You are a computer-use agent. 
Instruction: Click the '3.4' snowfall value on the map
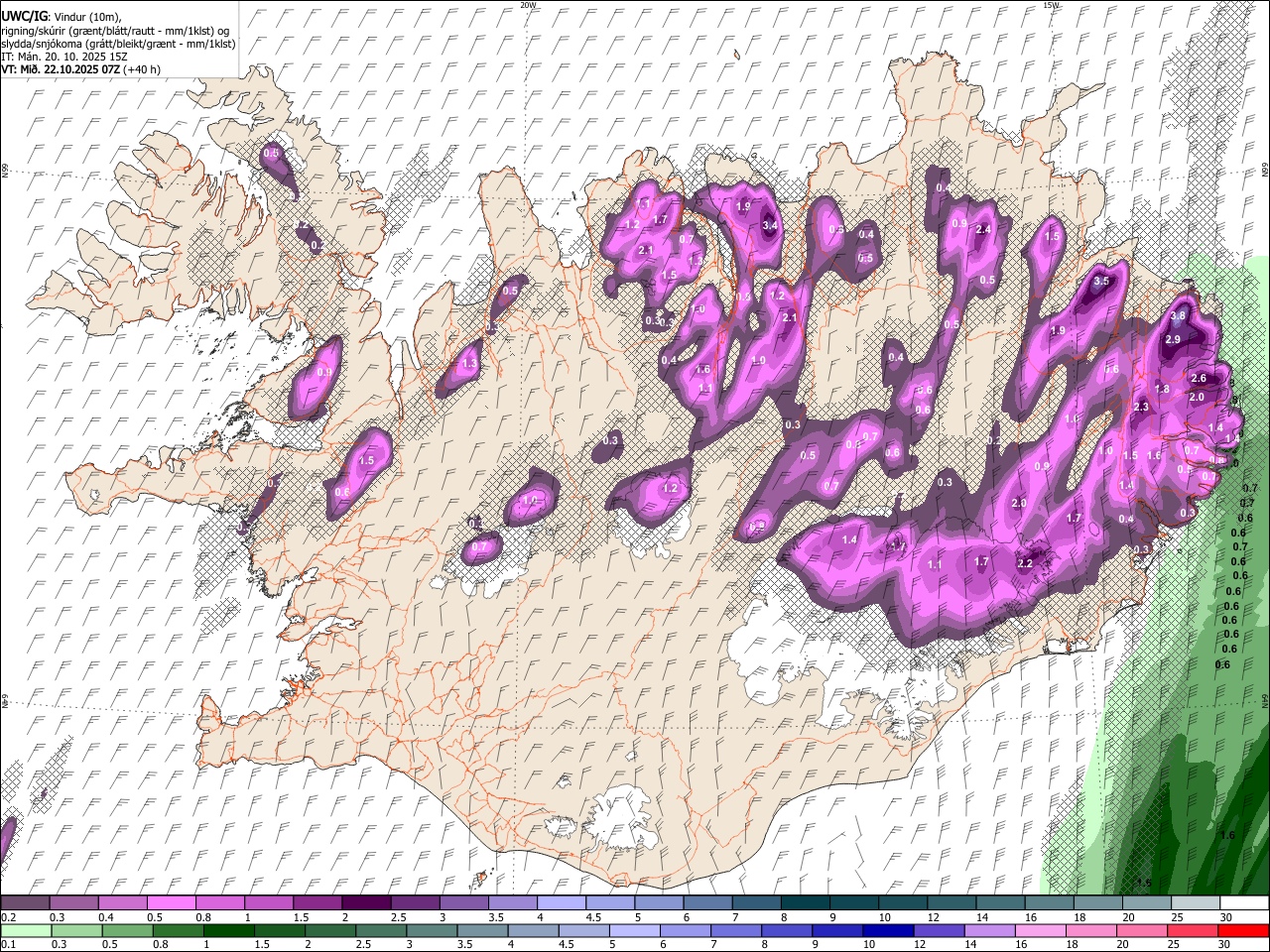[770, 225]
